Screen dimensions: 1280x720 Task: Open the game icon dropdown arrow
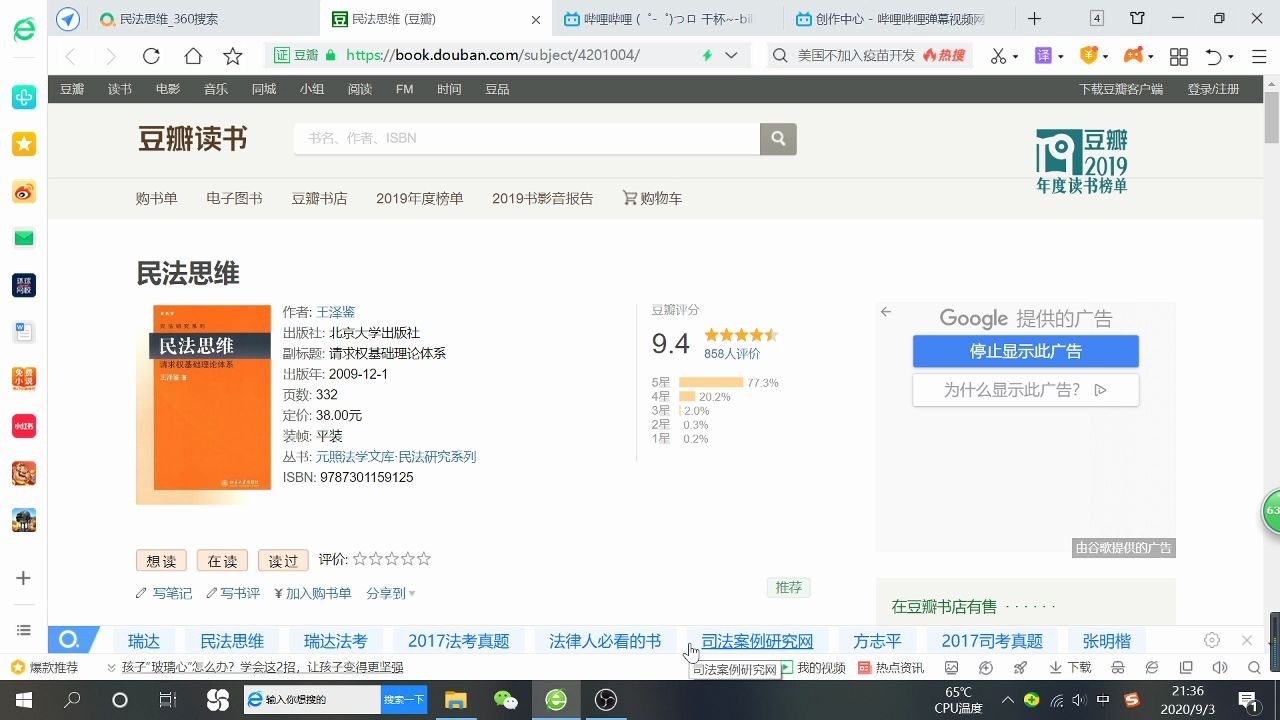tap(1151, 57)
